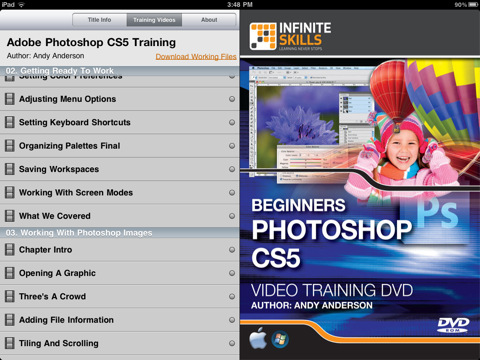This screenshot has width=480, height=360.
Task: Tap film icon next to What We Covered
Action: coord(10,216)
